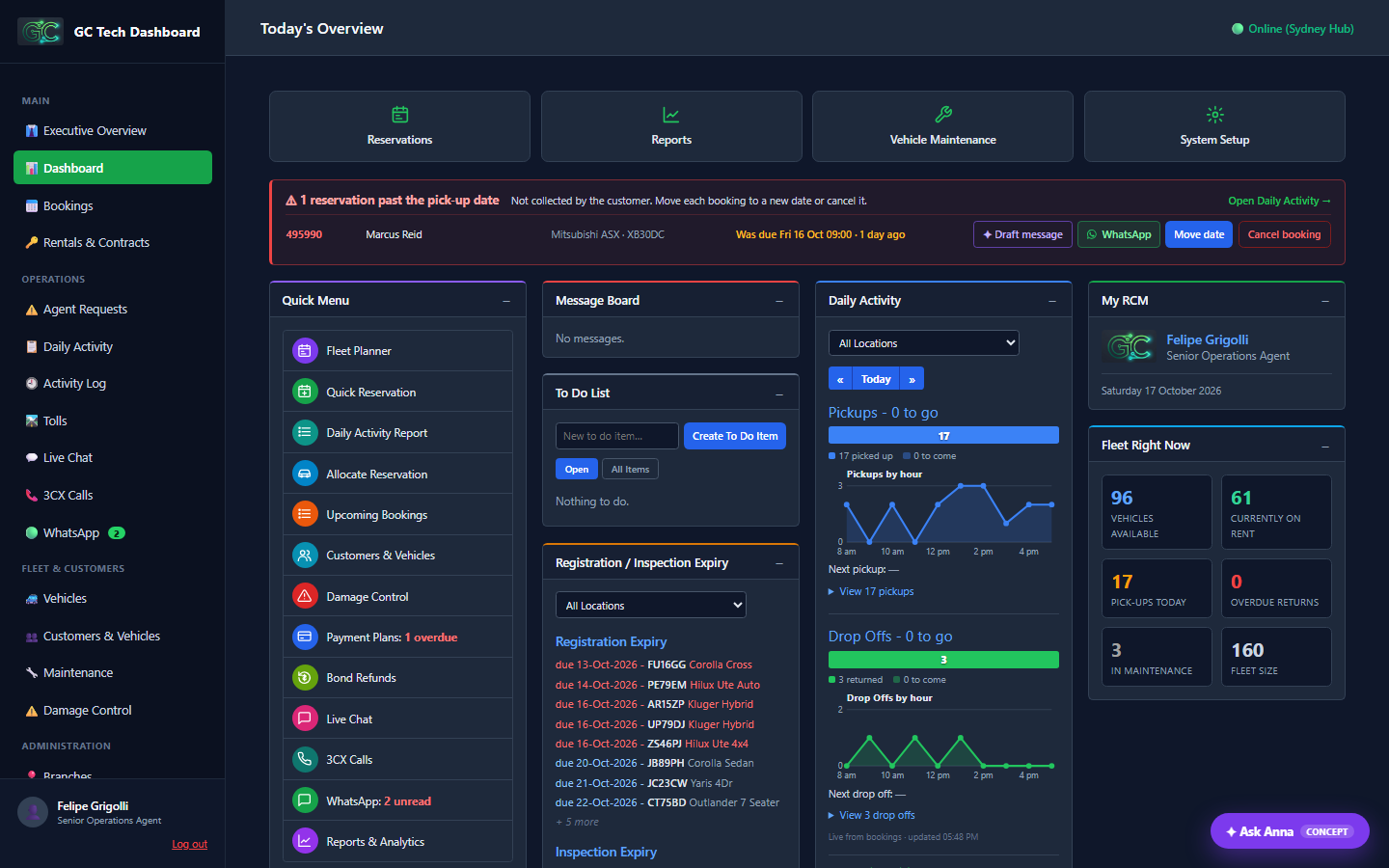Open Daily Activity All Locations dropdown
This screenshot has width=1389, height=868.
click(x=924, y=343)
